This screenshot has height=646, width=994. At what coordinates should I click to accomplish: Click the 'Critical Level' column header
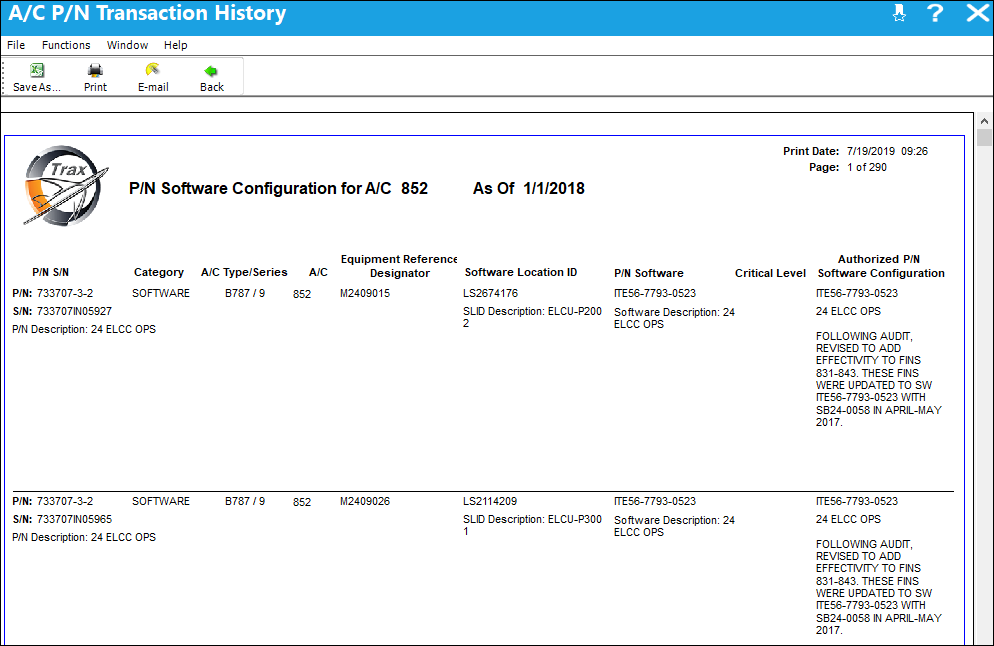pyautogui.click(x=770, y=273)
